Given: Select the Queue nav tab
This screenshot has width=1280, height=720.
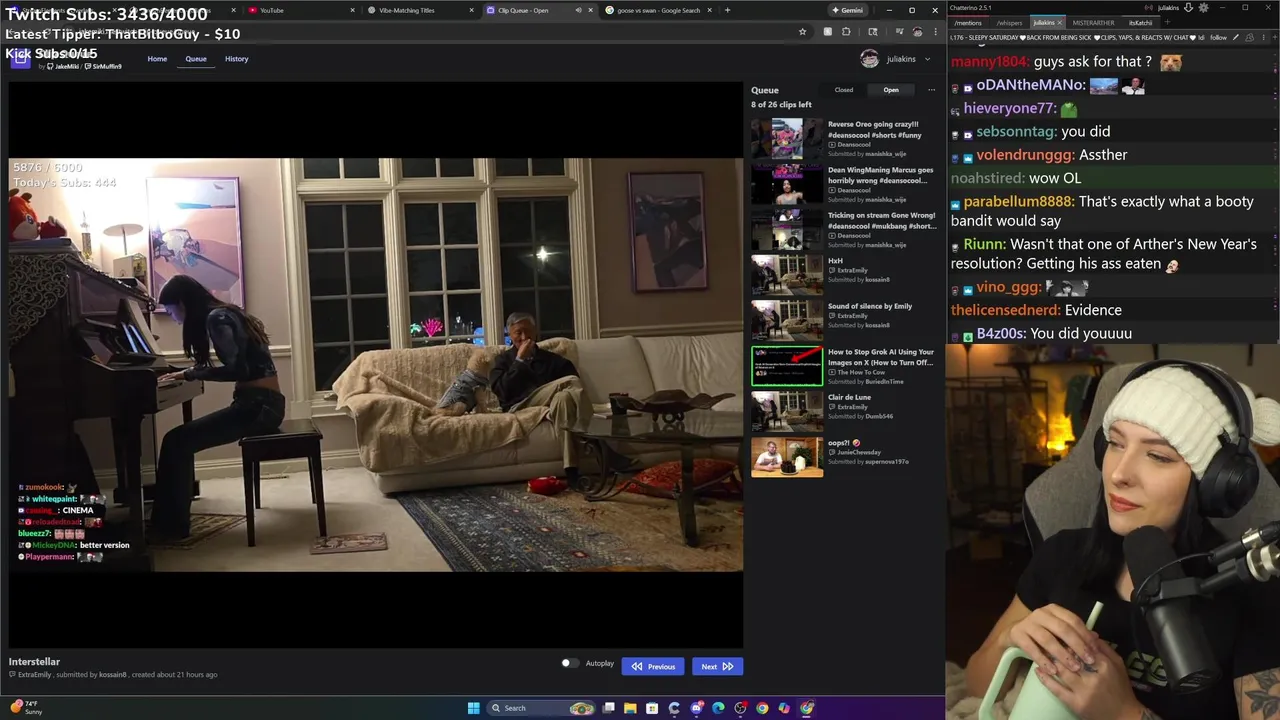Looking at the screenshot, I should coord(196,59).
